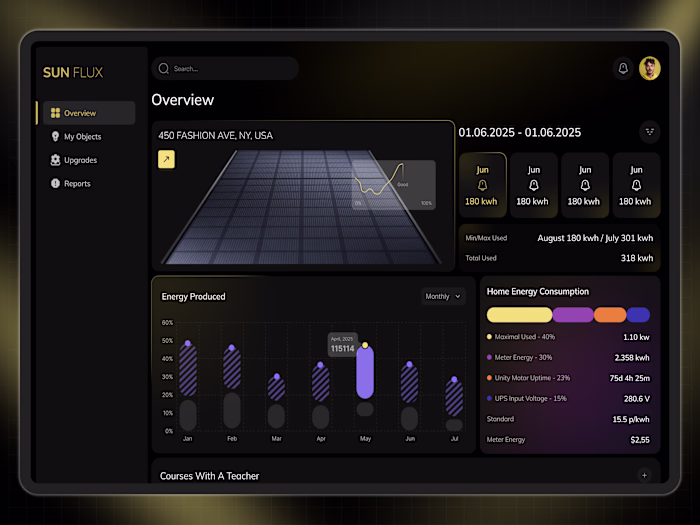Open the Monthly dropdown
Screen dimensions: 700x525
(x=443, y=296)
